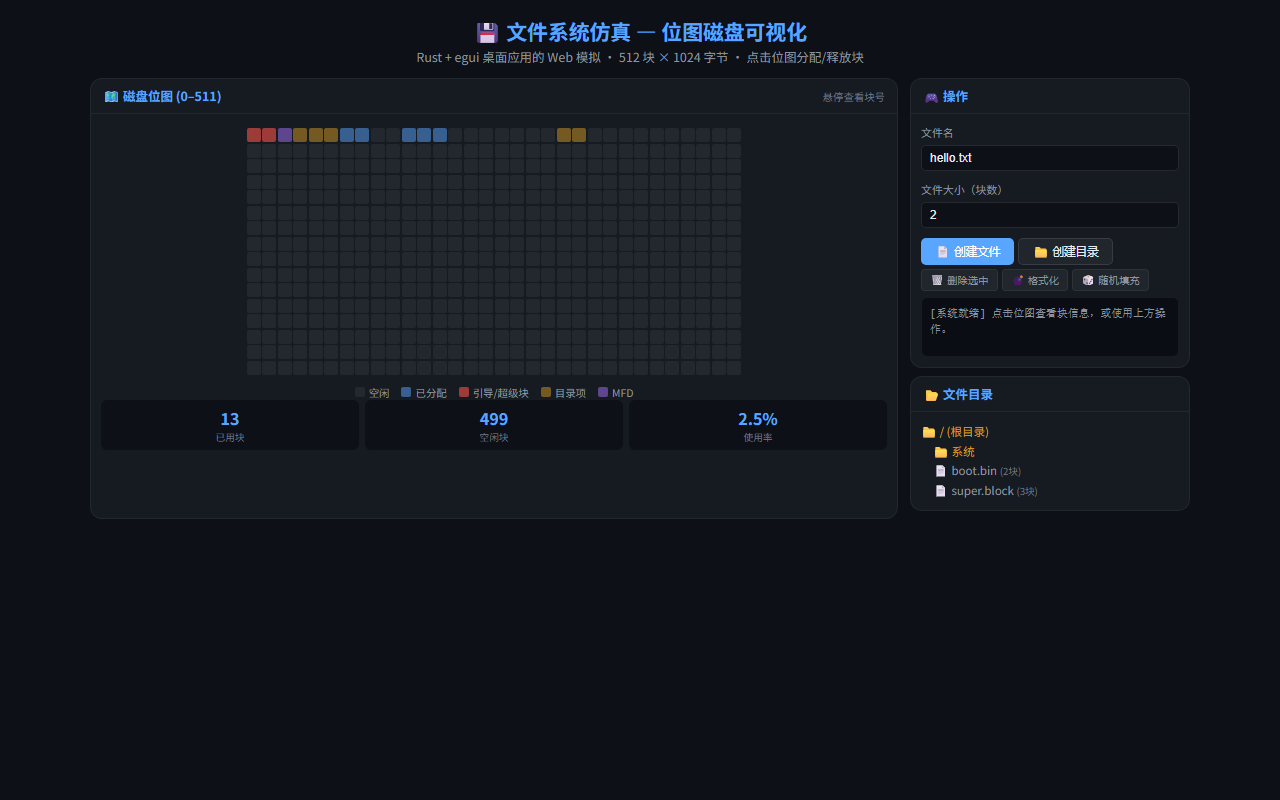Open the 系统 folder in directory tree
The height and width of the screenshot is (800, 1280).
[1055, 452]
